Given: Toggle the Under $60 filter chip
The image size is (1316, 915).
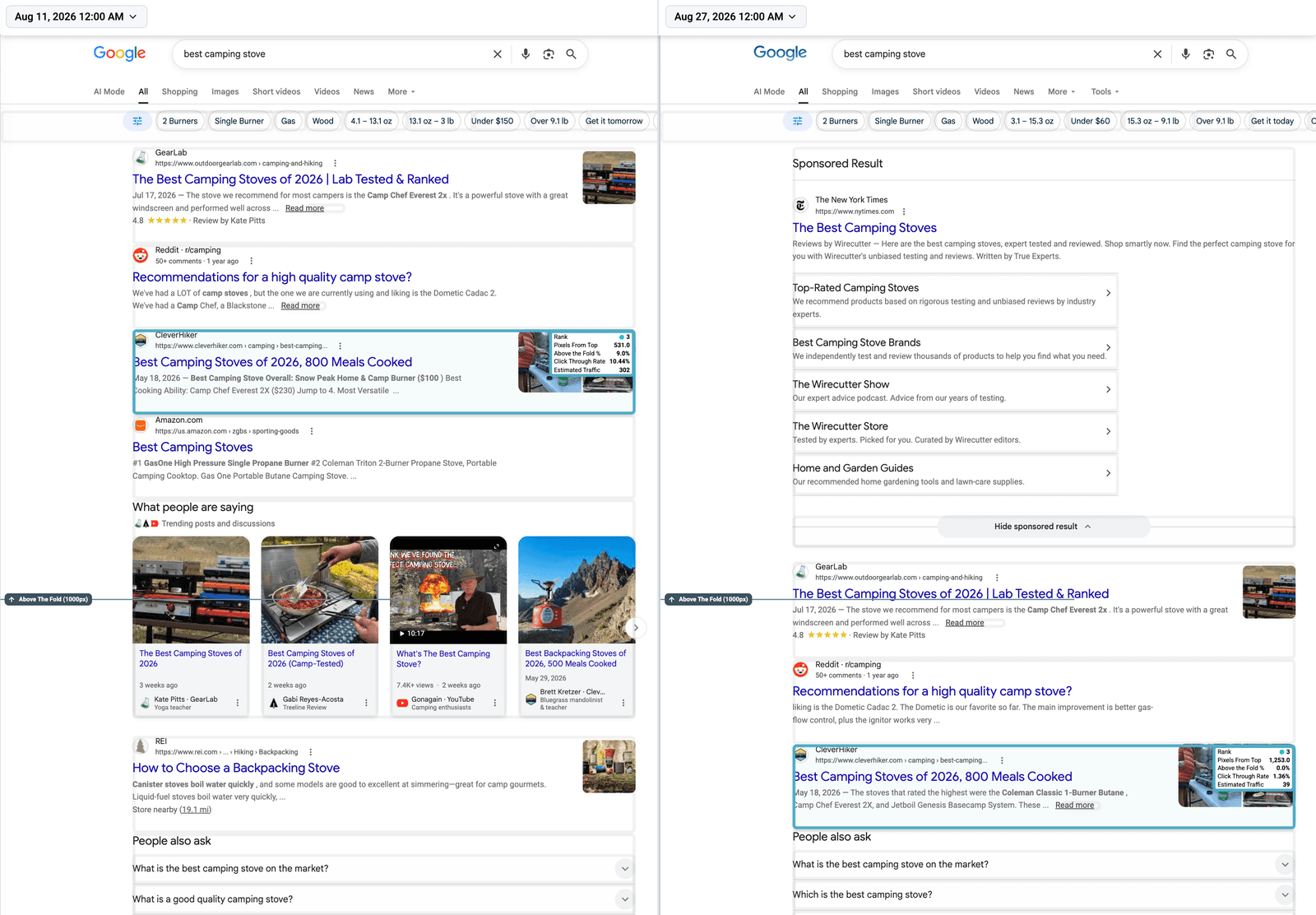Looking at the screenshot, I should [x=1090, y=121].
